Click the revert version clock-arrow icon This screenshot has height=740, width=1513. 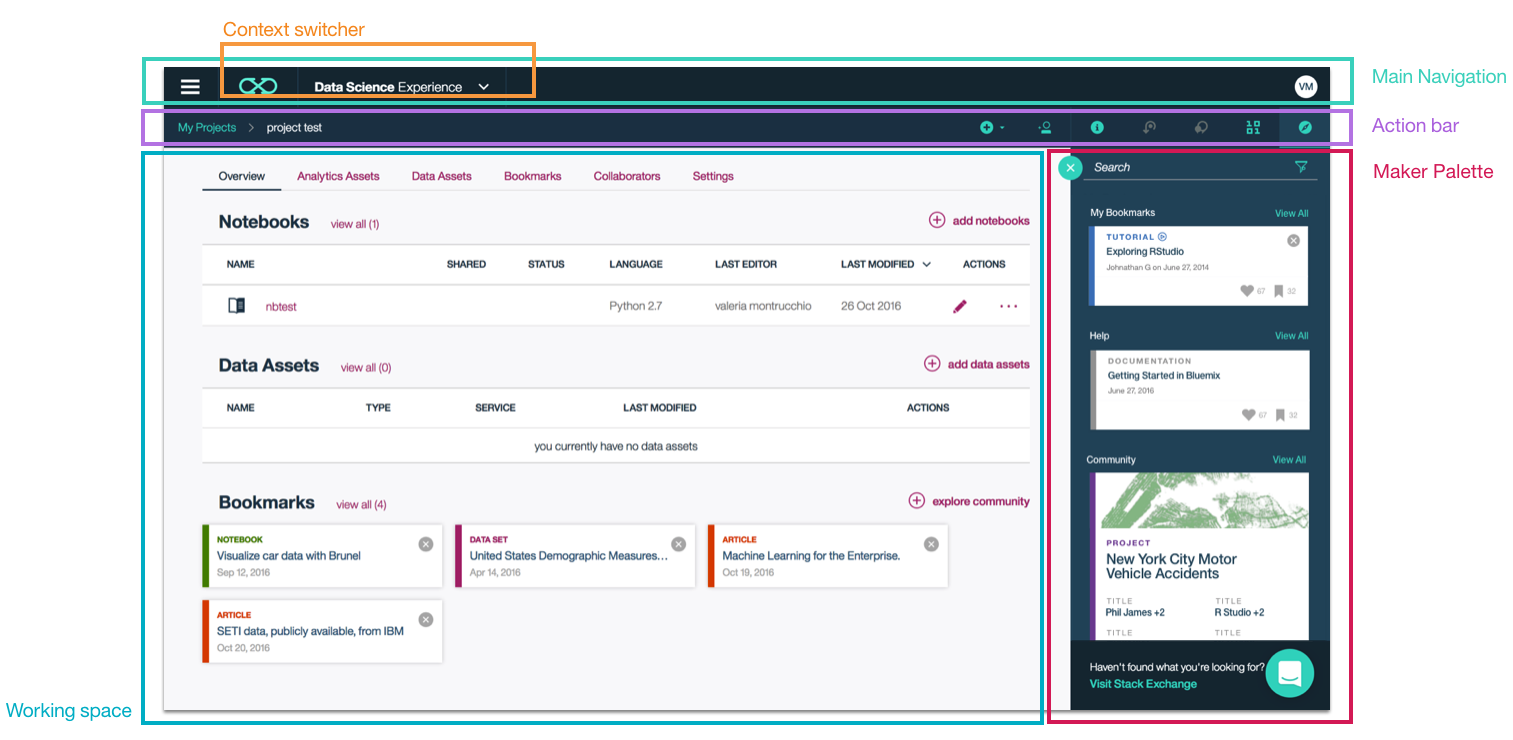point(1149,128)
